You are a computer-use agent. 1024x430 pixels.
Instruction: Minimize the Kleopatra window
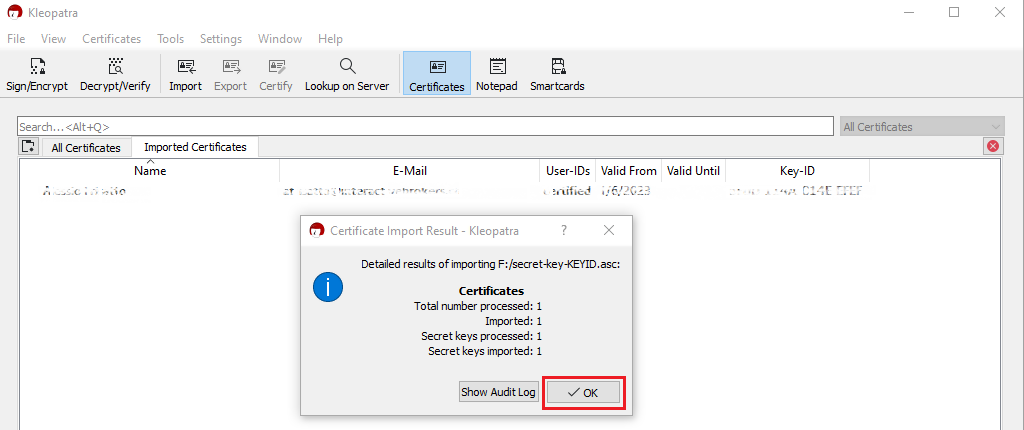tap(908, 12)
